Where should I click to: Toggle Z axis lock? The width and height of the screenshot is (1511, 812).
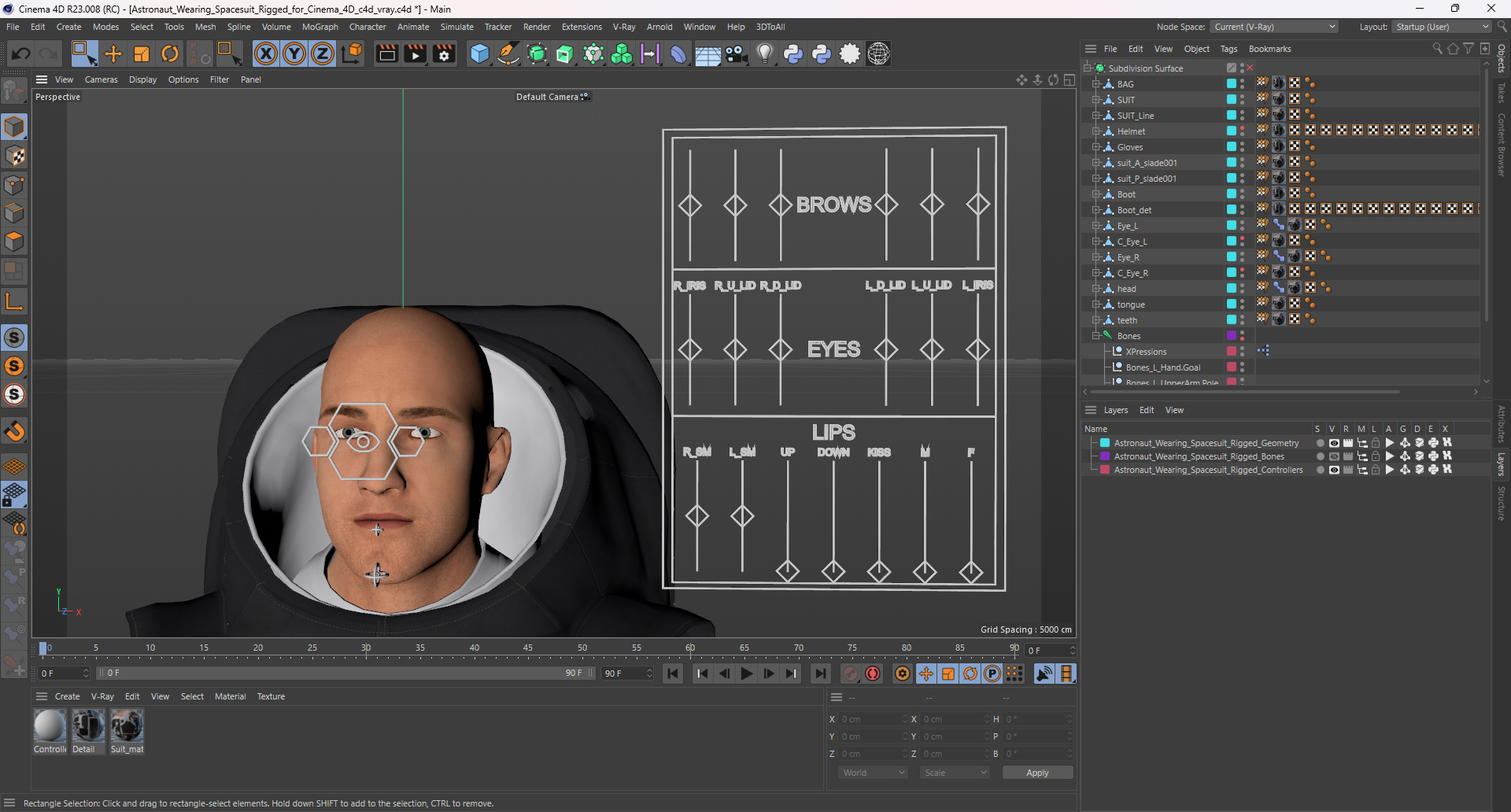[x=323, y=54]
